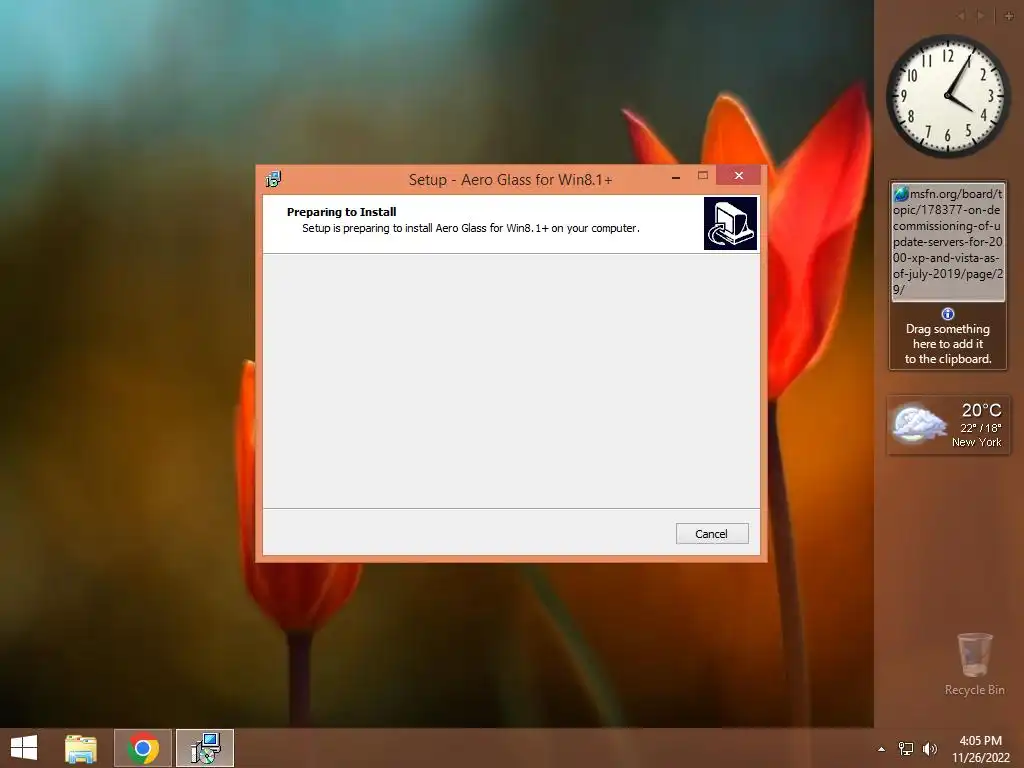Open File Explorer from the taskbar
The height and width of the screenshot is (768, 1024).
[81, 748]
